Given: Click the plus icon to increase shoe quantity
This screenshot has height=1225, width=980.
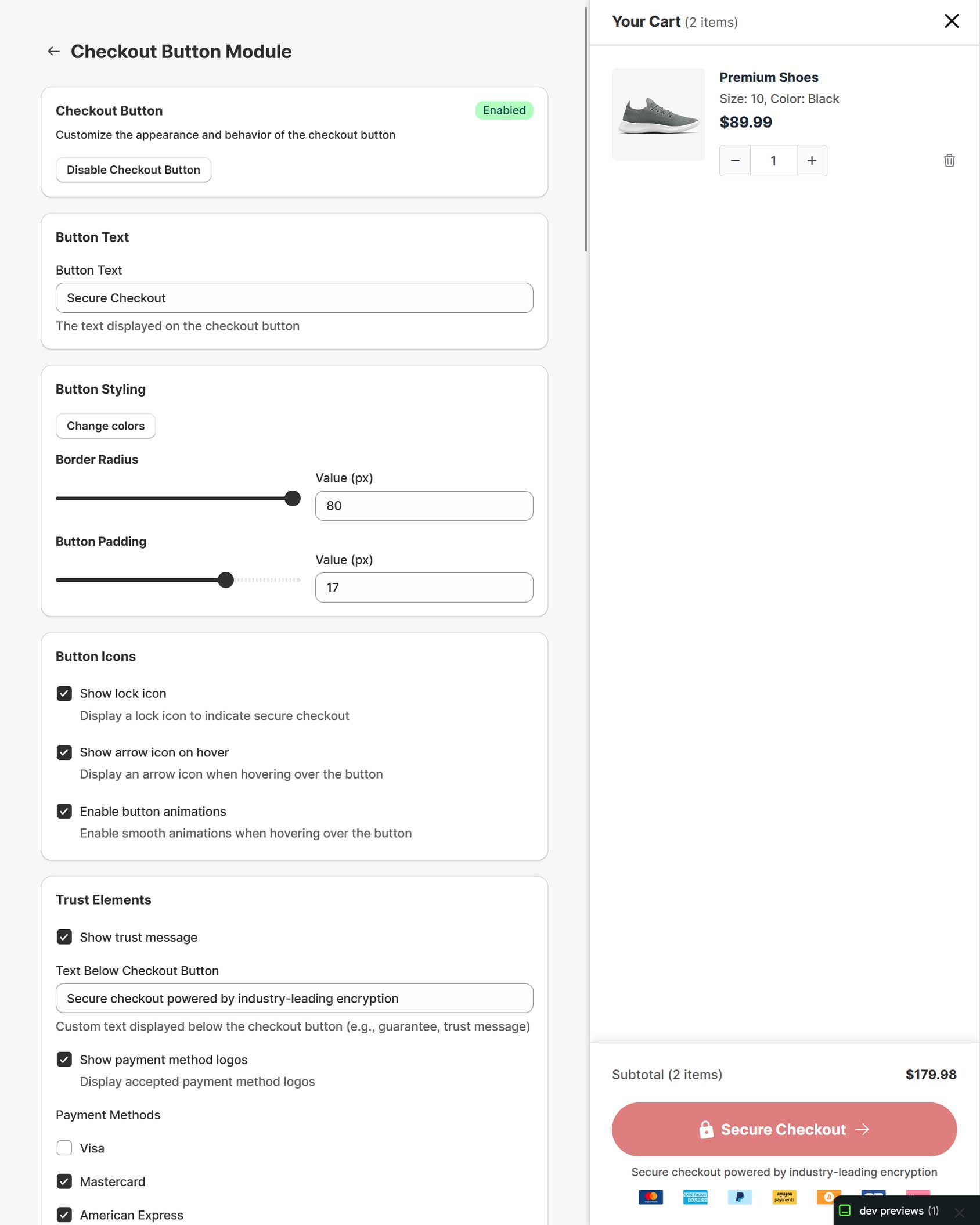Looking at the screenshot, I should 812,161.
